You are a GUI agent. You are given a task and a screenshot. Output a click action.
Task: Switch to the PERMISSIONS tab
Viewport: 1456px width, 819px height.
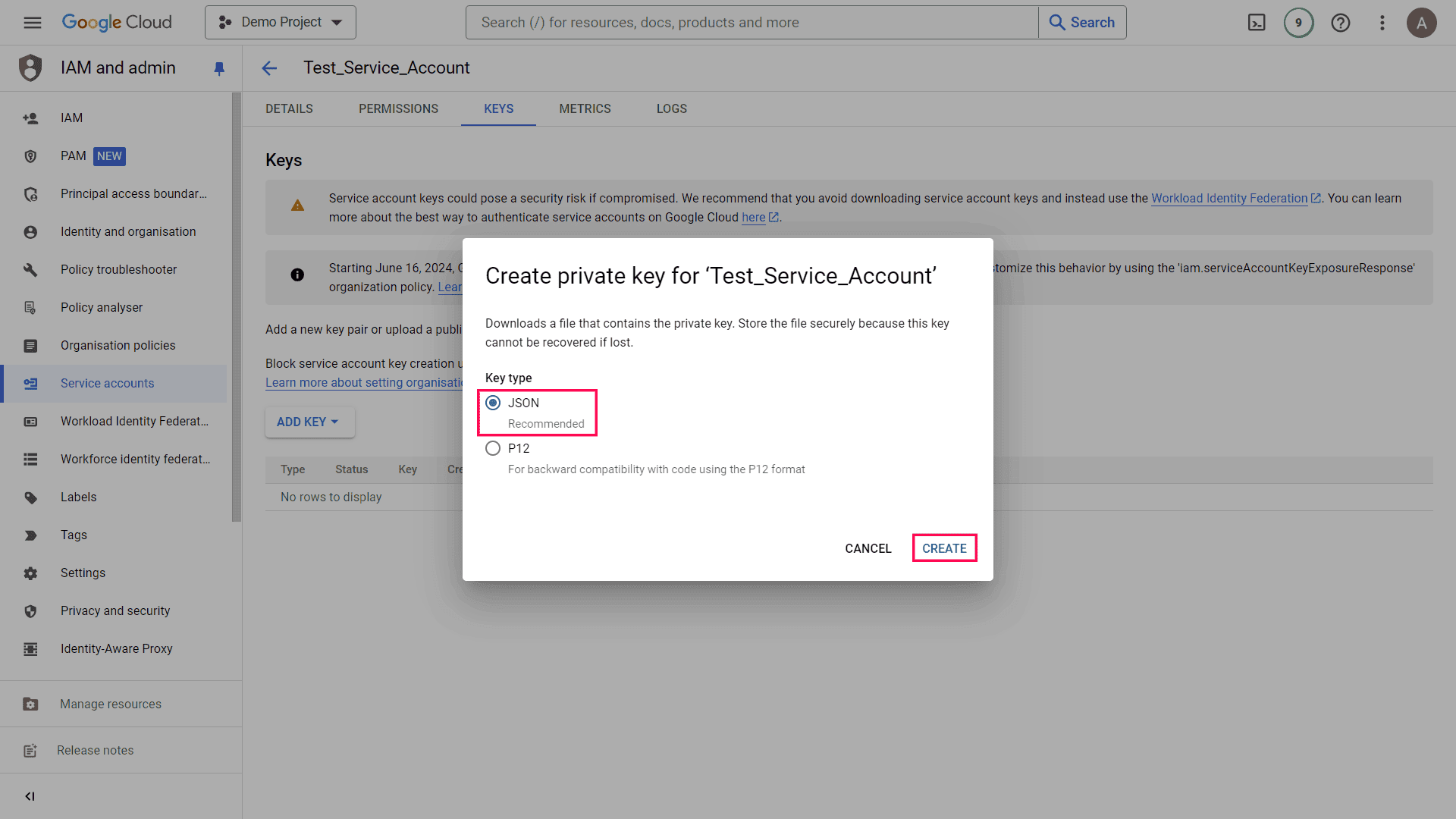click(398, 108)
